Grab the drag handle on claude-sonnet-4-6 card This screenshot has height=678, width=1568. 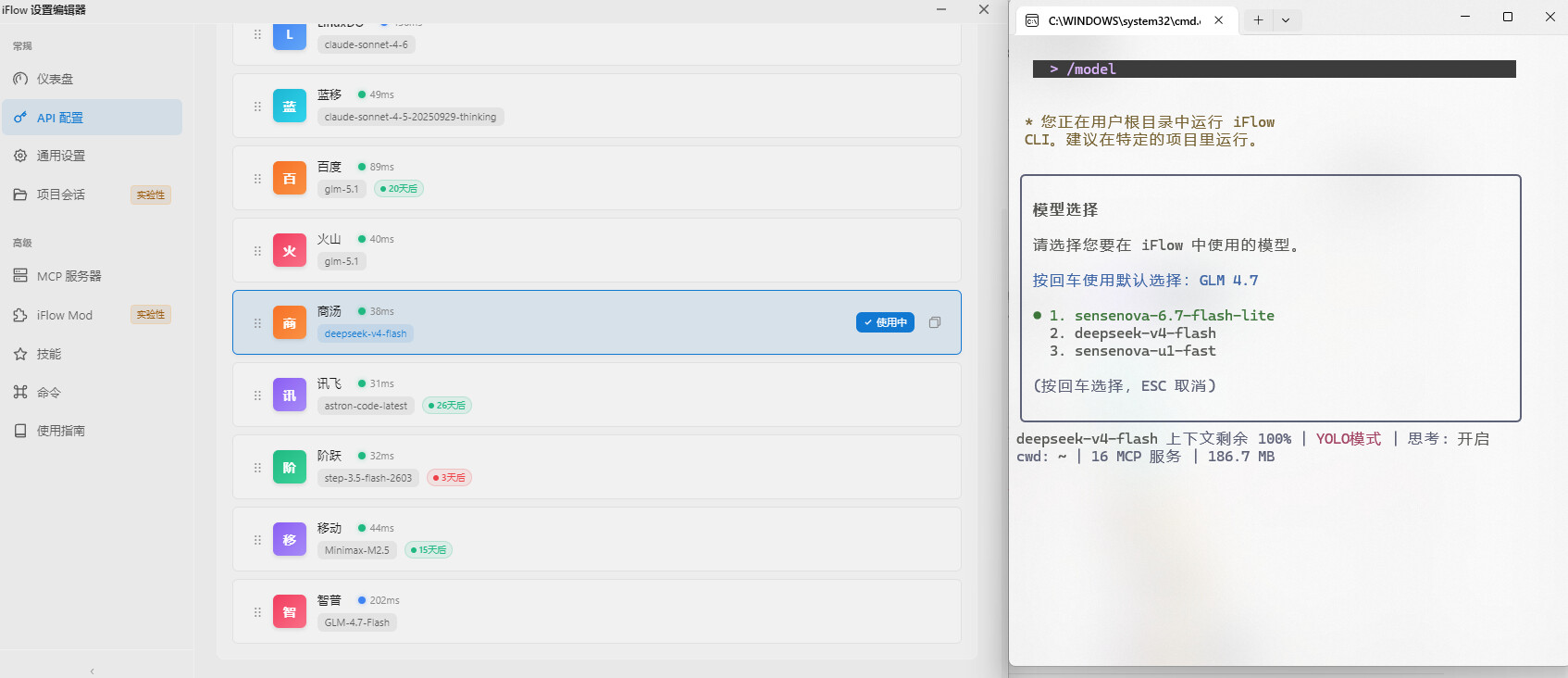(257, 34)
